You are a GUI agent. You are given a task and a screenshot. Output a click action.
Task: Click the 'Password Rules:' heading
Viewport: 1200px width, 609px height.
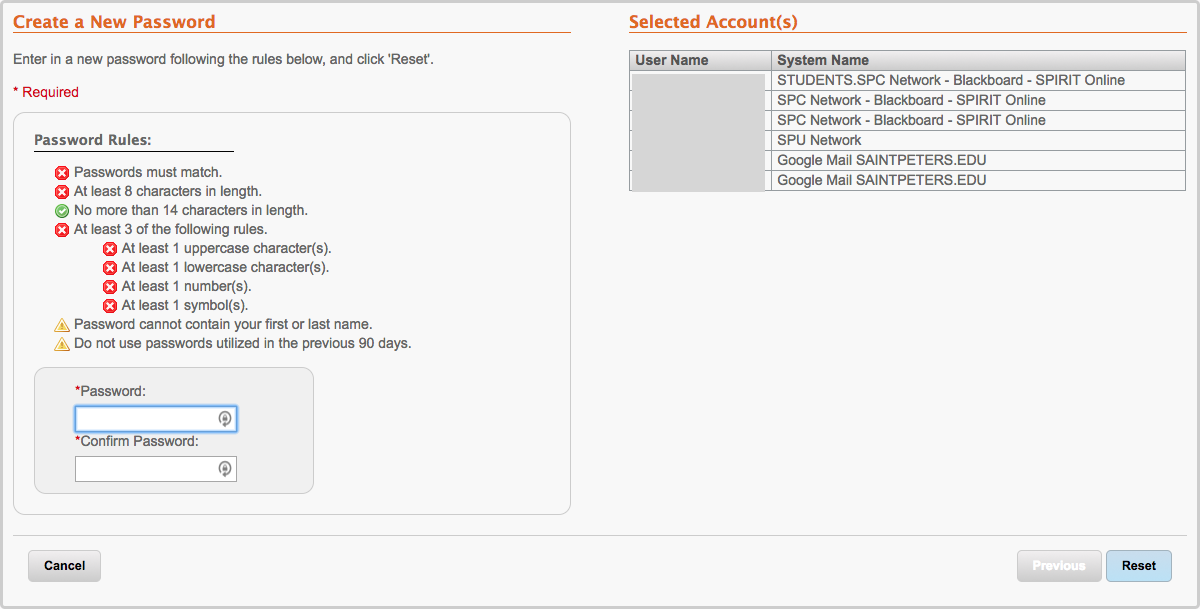click(x=93, y=140)
